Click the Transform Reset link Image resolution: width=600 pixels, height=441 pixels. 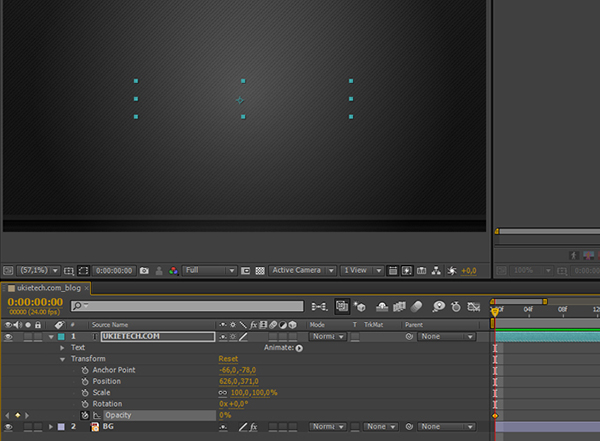tap(228, 359)
